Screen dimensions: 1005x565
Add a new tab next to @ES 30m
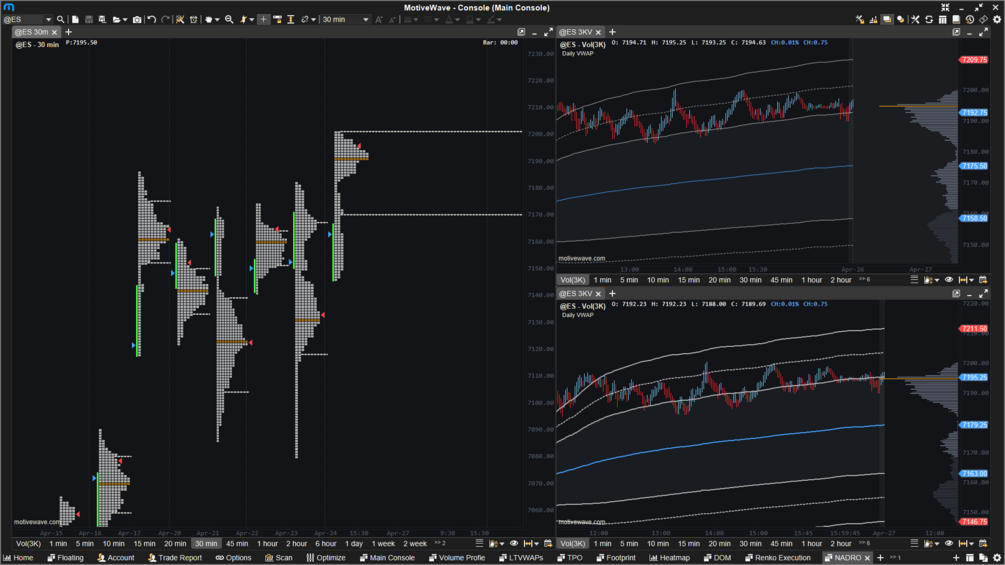click(x=69, y=32)
